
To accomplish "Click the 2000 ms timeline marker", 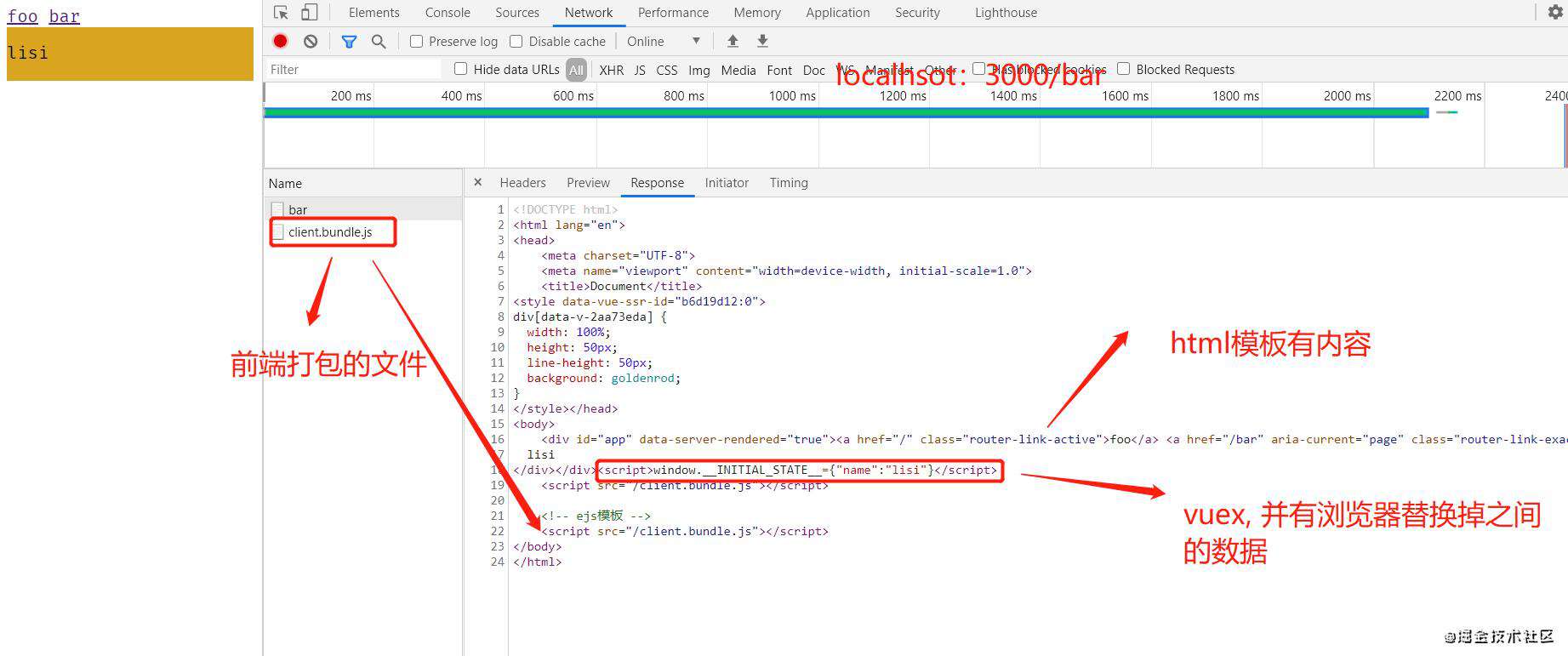I will point(1347,96).
